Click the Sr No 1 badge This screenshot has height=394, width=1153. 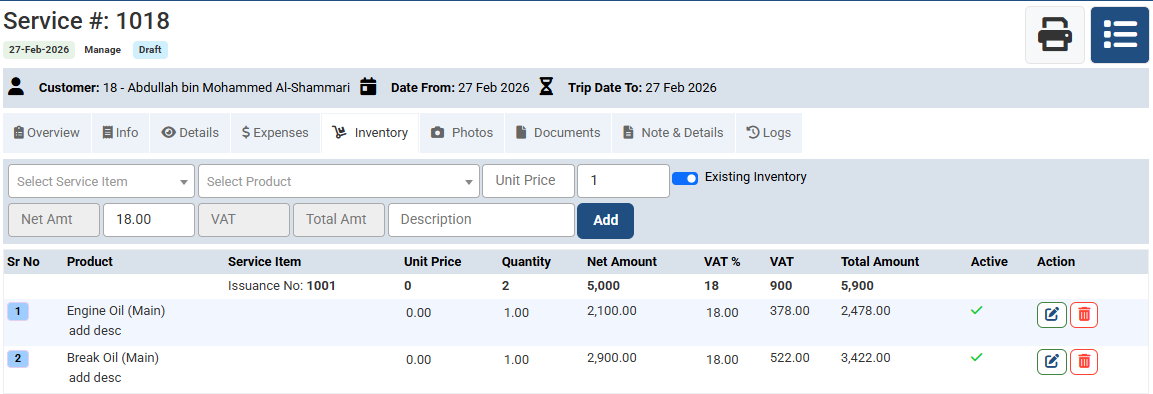(18, 311)
